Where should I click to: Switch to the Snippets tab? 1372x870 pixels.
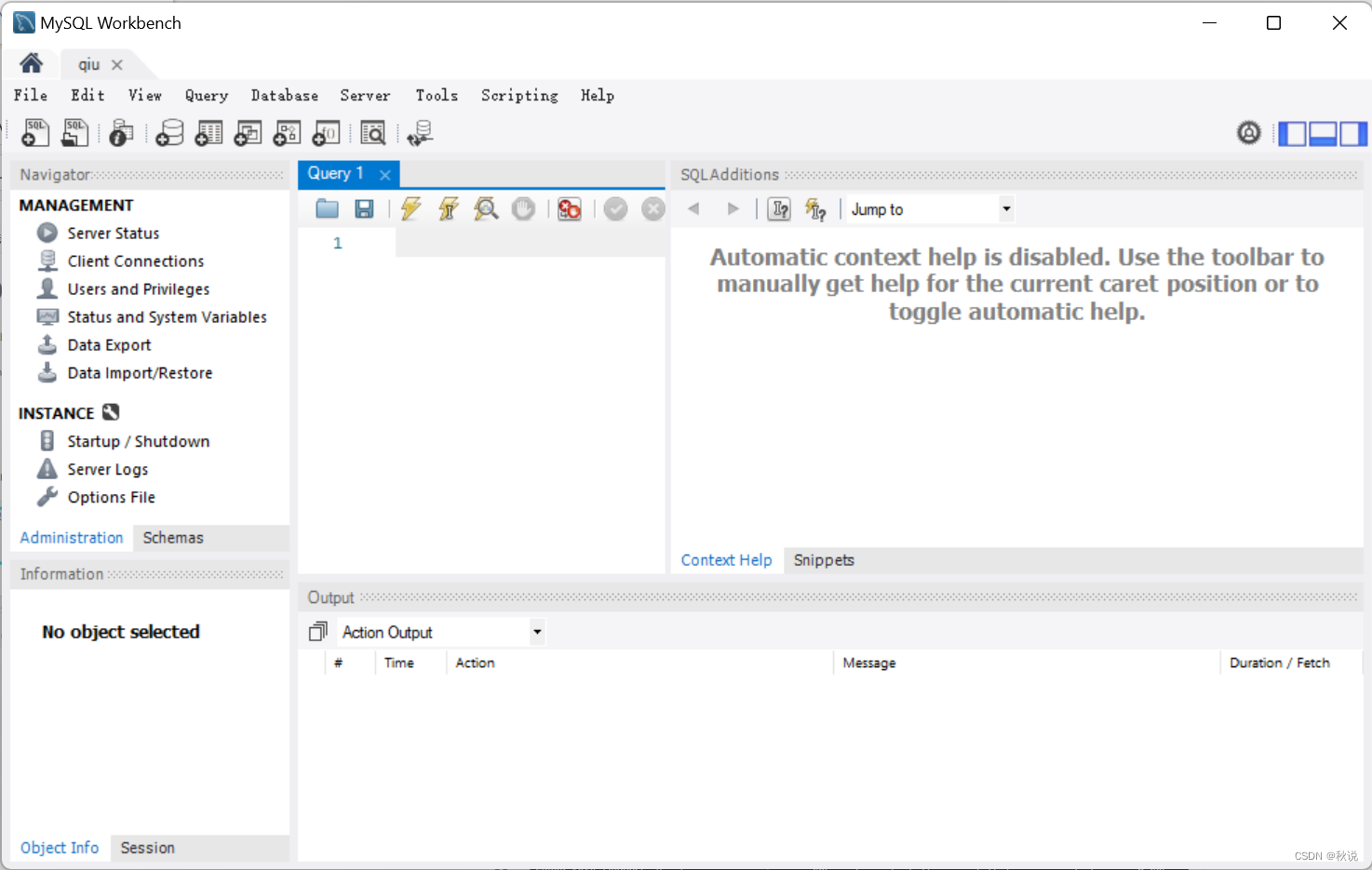pos(824,560)
